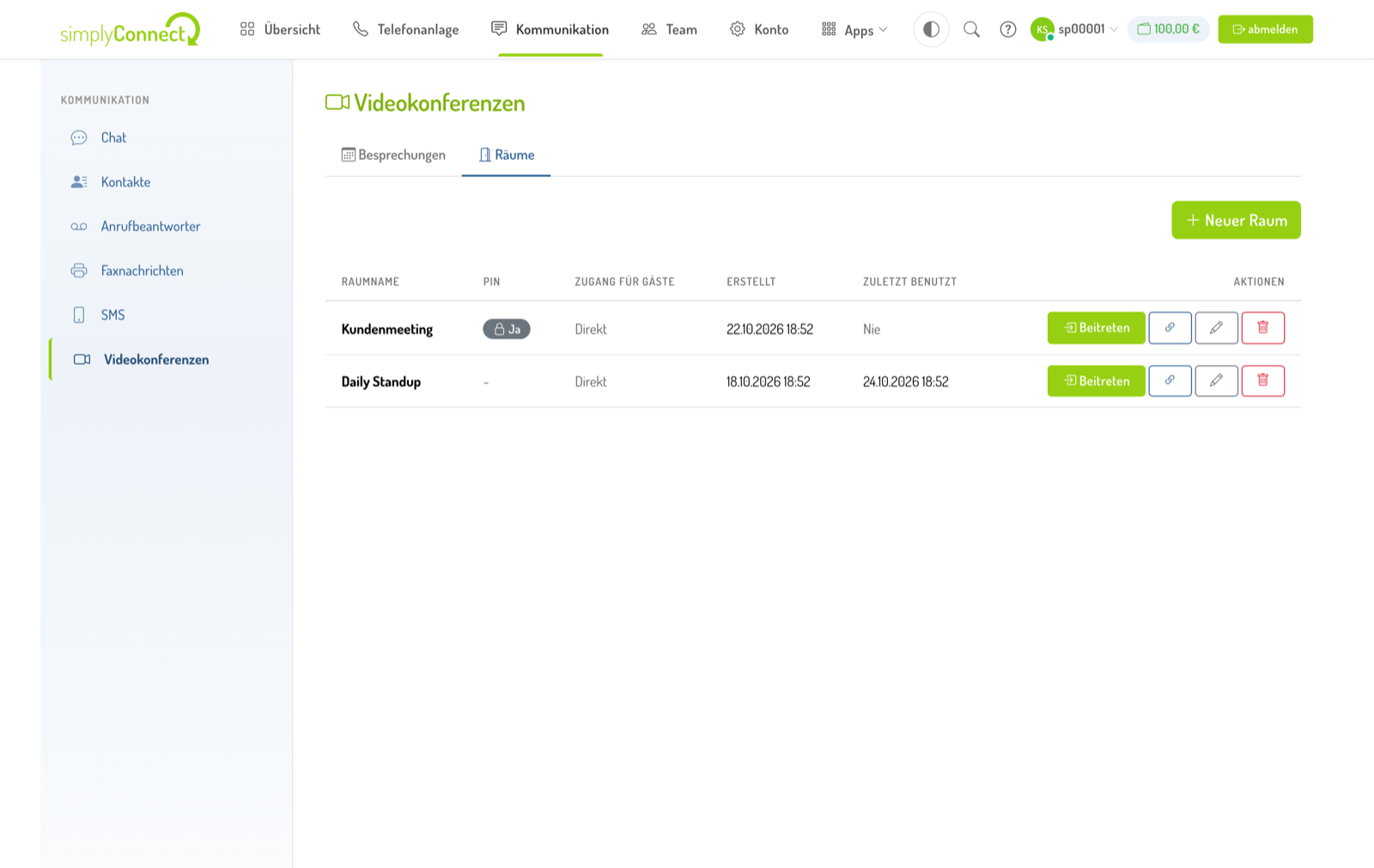The width and height of the screenshot is (1374, 868).
Task: Open the help question mark icon
Action: (x=1008, y=29)
